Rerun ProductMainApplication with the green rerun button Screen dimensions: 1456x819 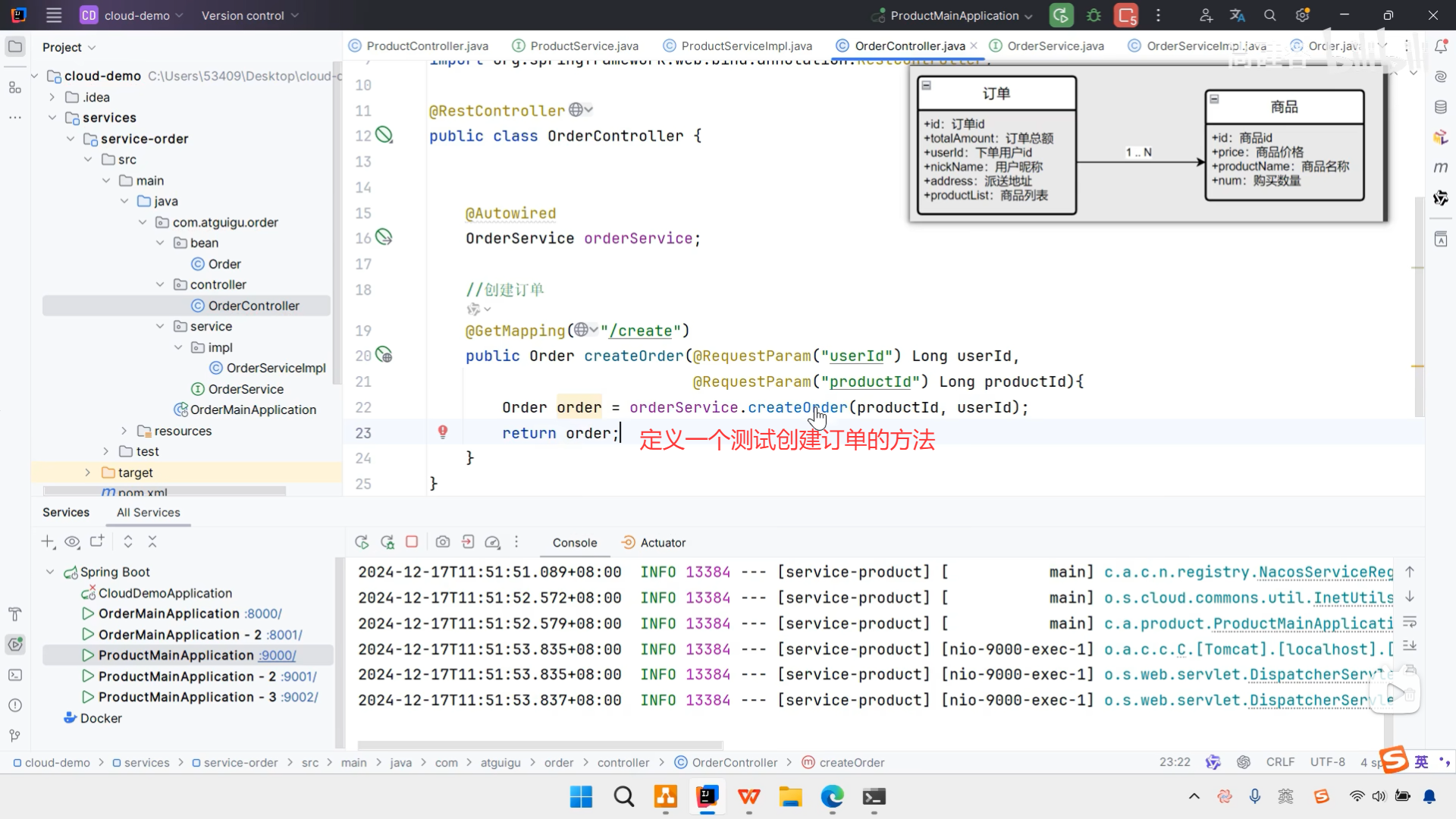click(x=1061, y=15)
